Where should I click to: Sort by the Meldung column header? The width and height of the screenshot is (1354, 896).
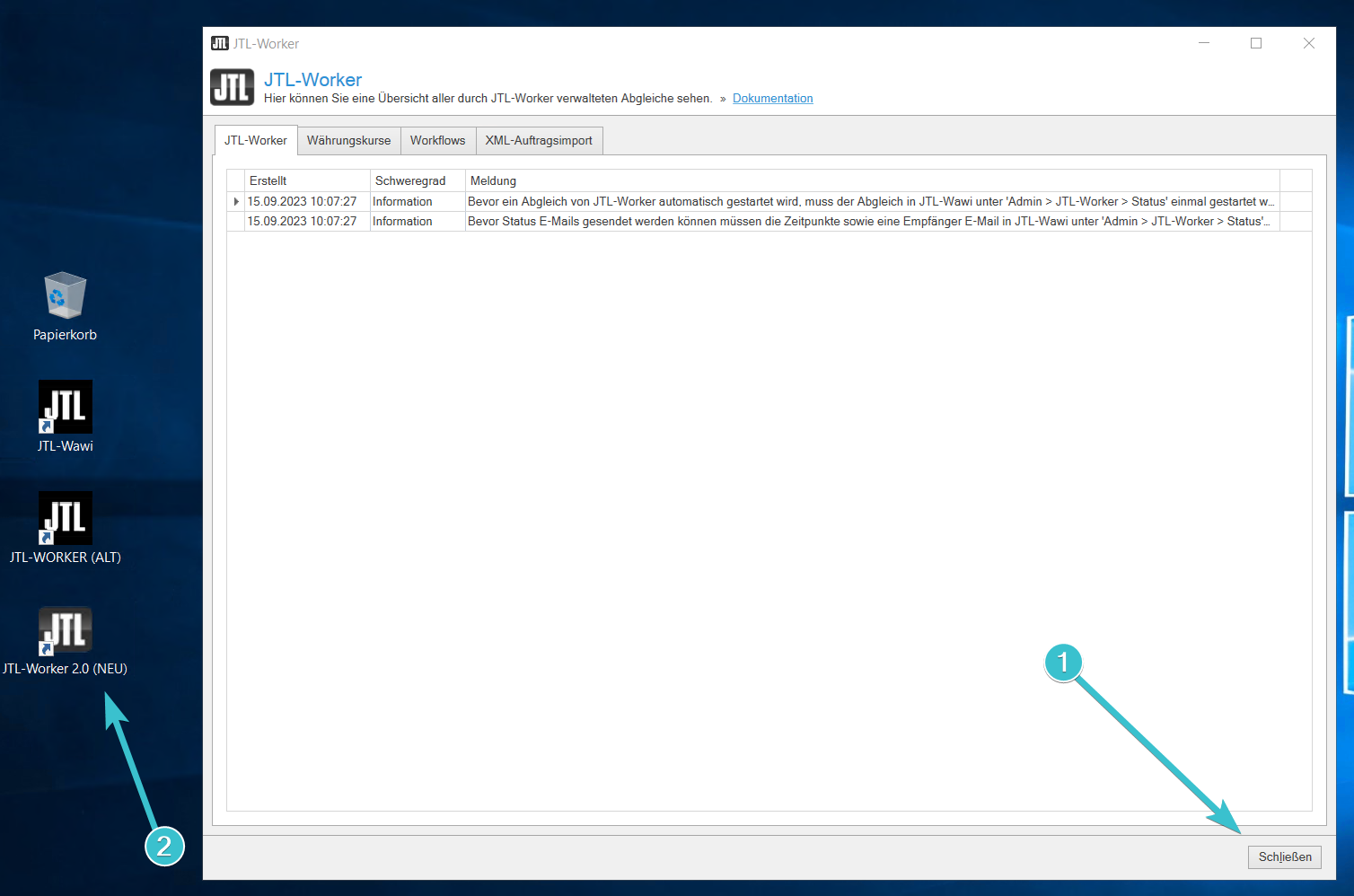[872, 180]
